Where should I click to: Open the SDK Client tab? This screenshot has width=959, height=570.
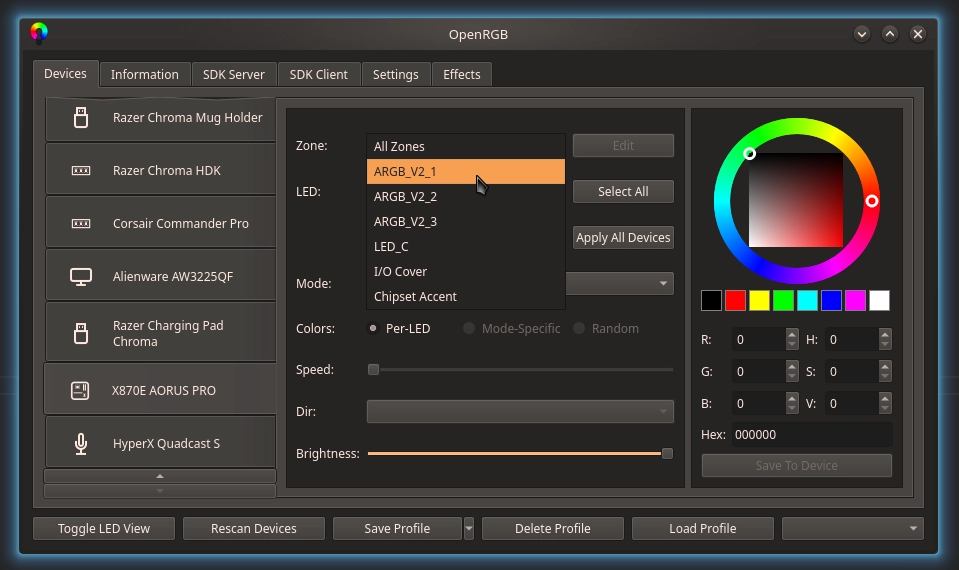(319, 75)
